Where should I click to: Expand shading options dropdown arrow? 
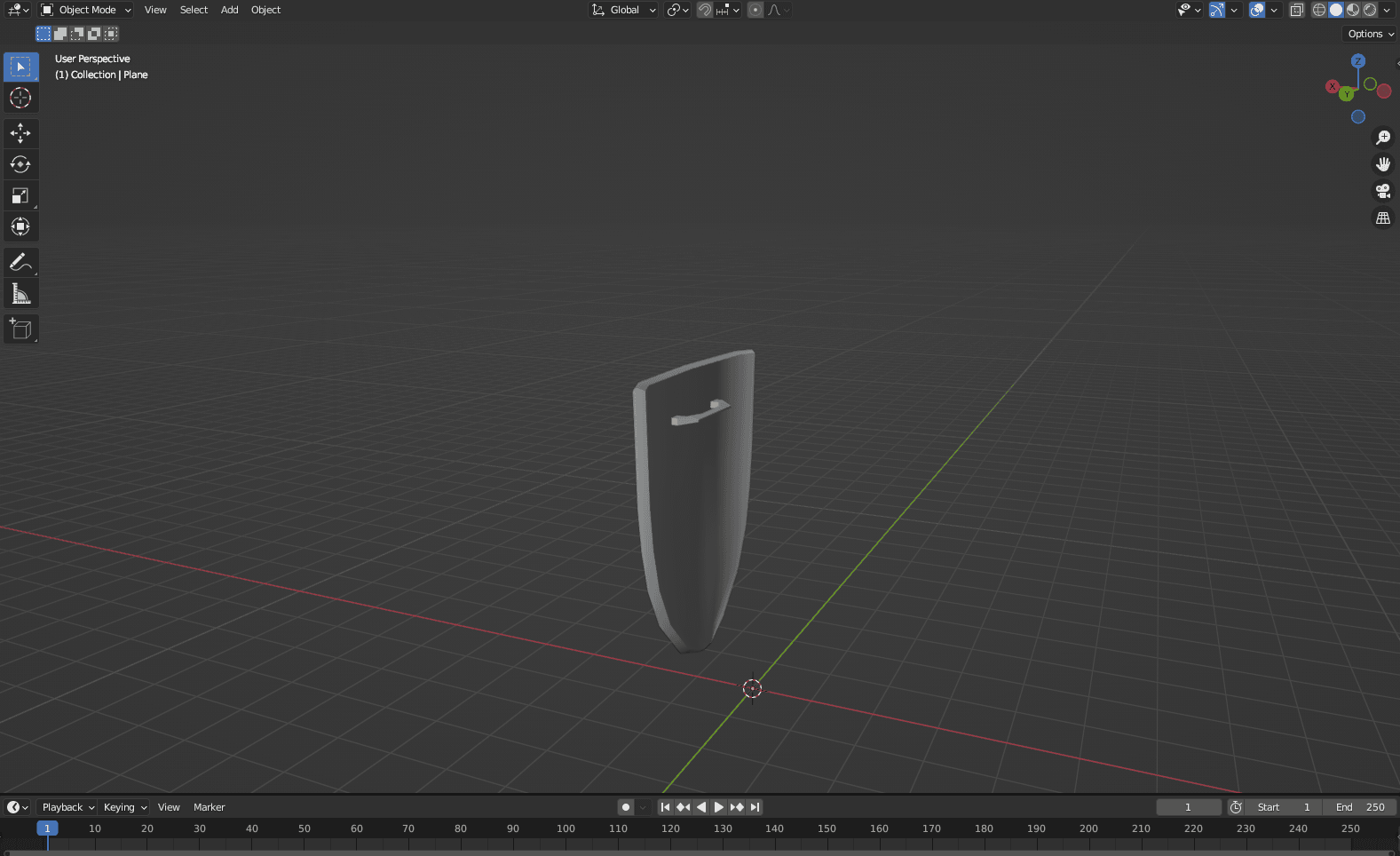click(x=1387, y=10)
